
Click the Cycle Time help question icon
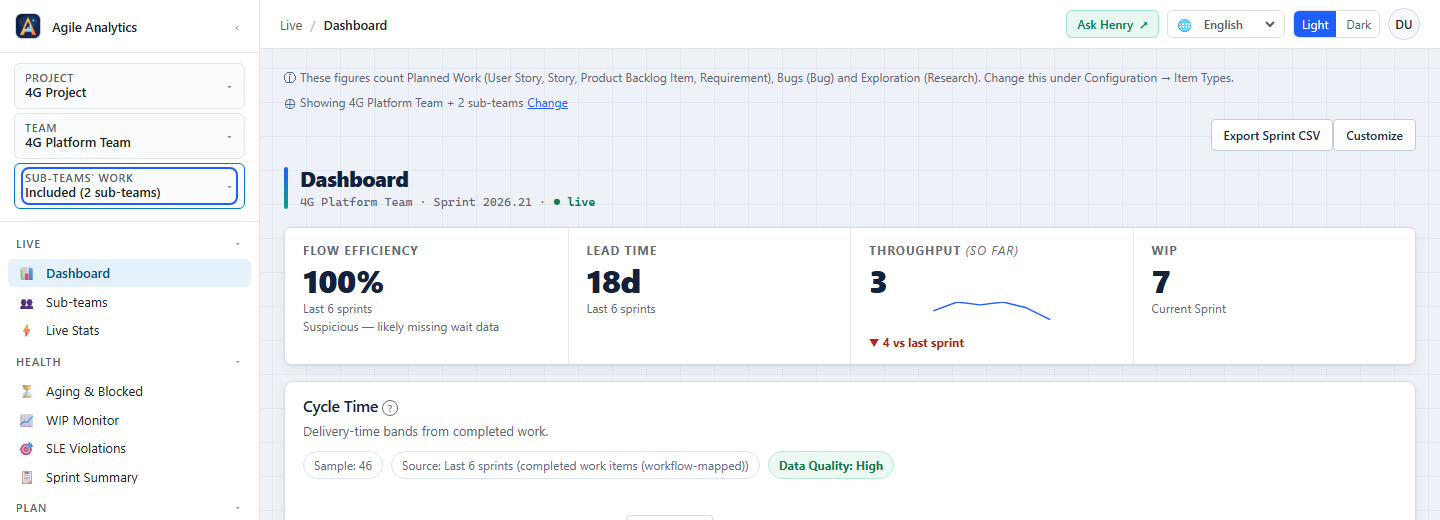(x=390, y=408)
